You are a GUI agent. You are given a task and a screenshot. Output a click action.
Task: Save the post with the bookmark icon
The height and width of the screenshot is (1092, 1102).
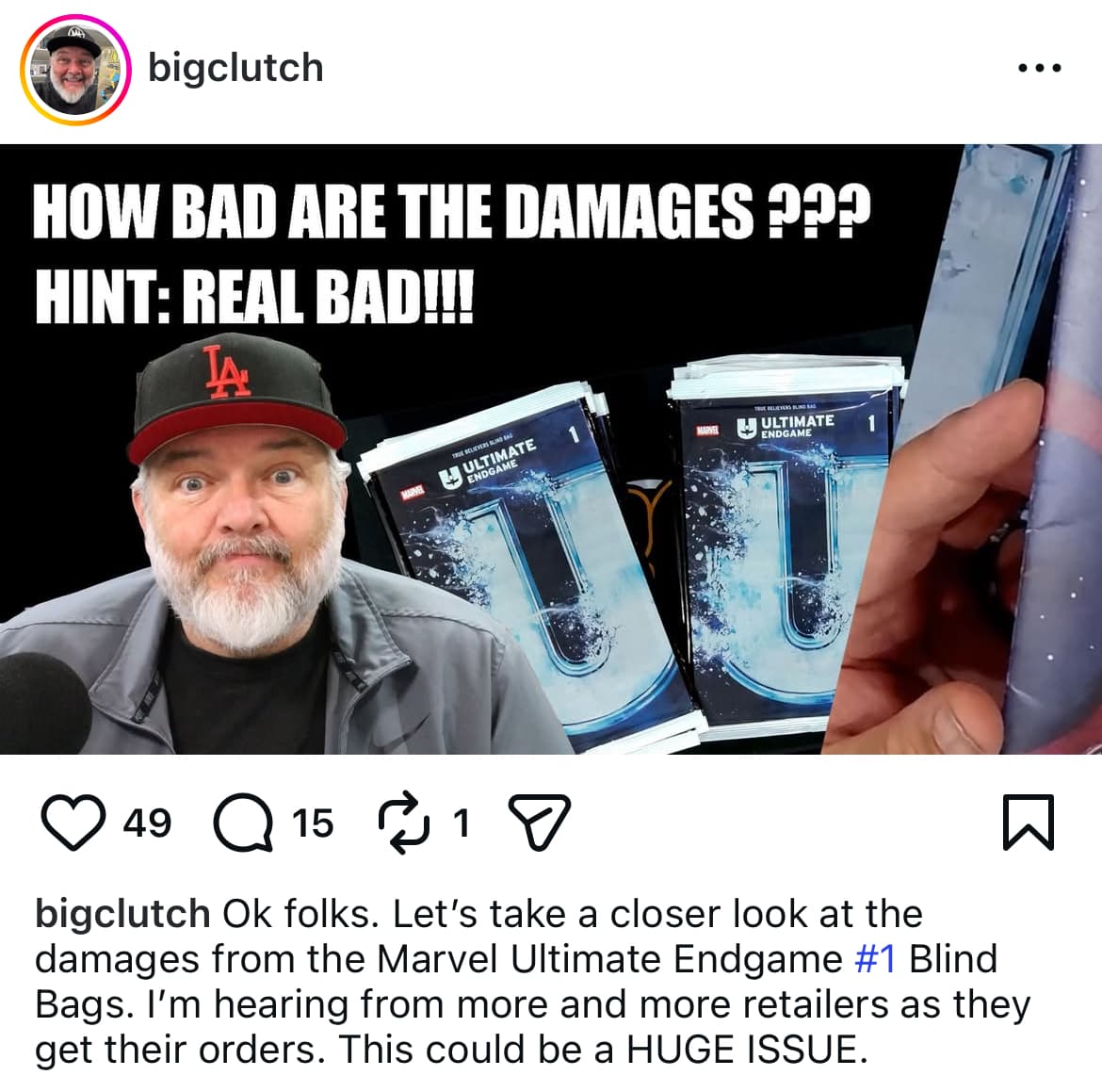tap(1028, 822)
